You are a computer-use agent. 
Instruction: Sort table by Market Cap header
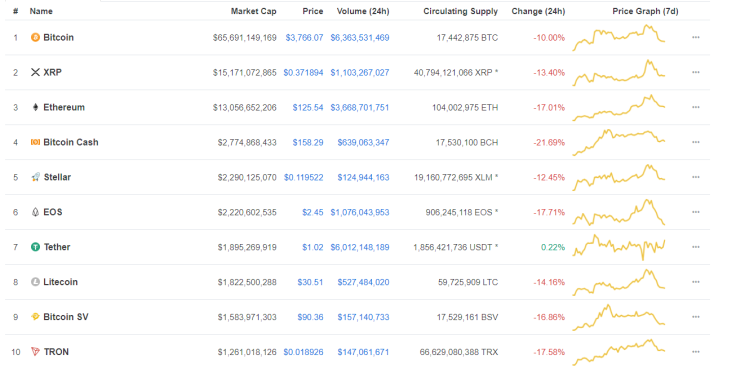(x=253, y=11)
